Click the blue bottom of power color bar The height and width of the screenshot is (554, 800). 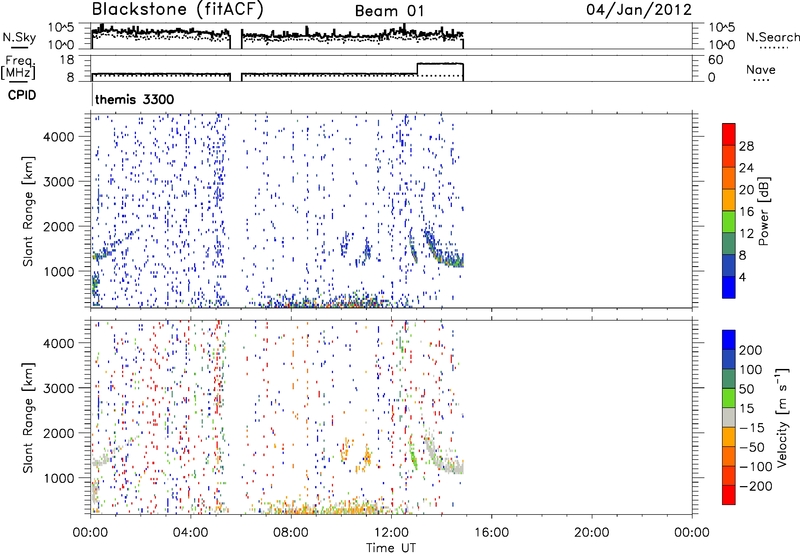click(x=729, y=287)
